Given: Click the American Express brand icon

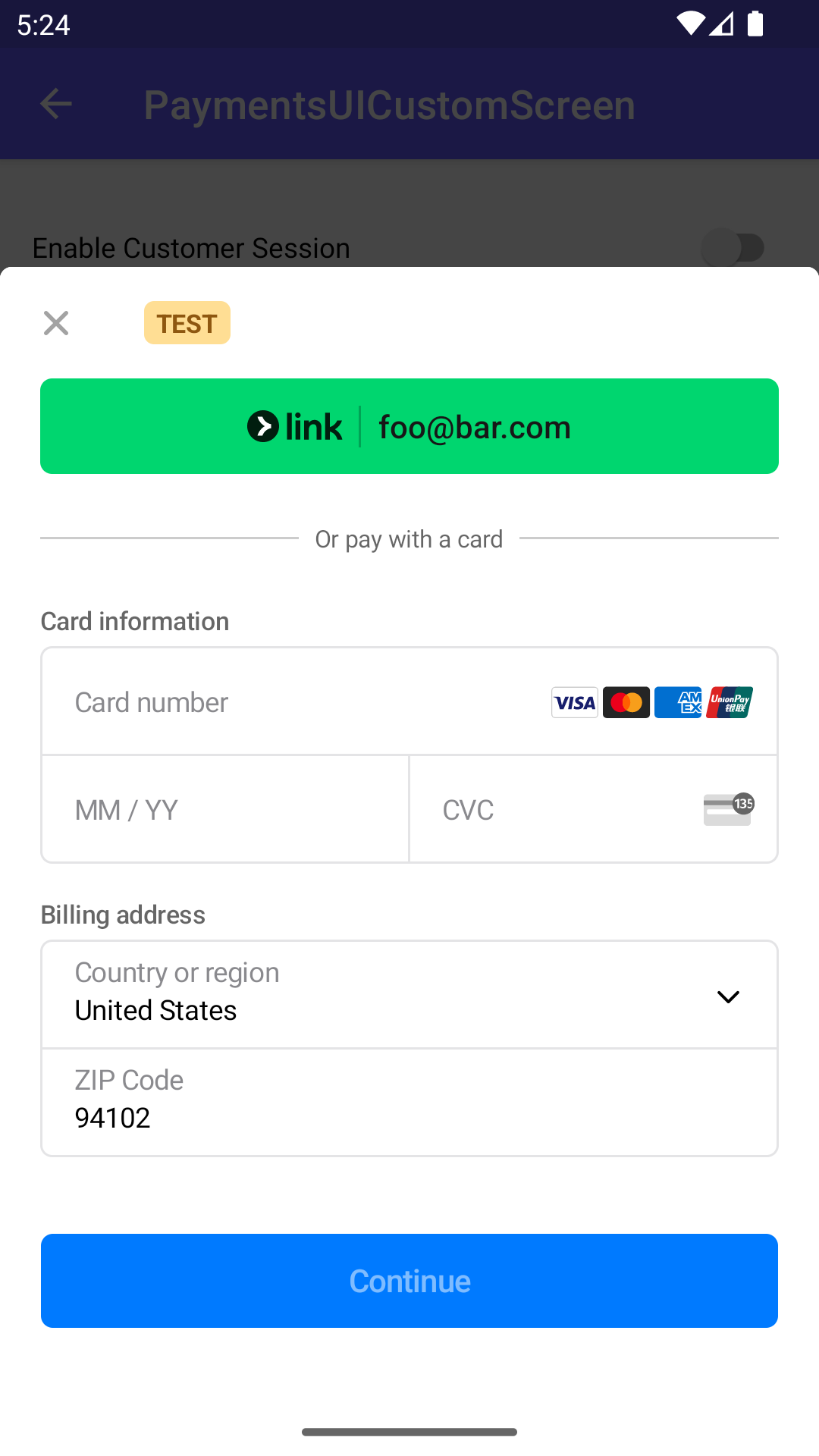Looking at the screenshot, I should coord(678,702).
